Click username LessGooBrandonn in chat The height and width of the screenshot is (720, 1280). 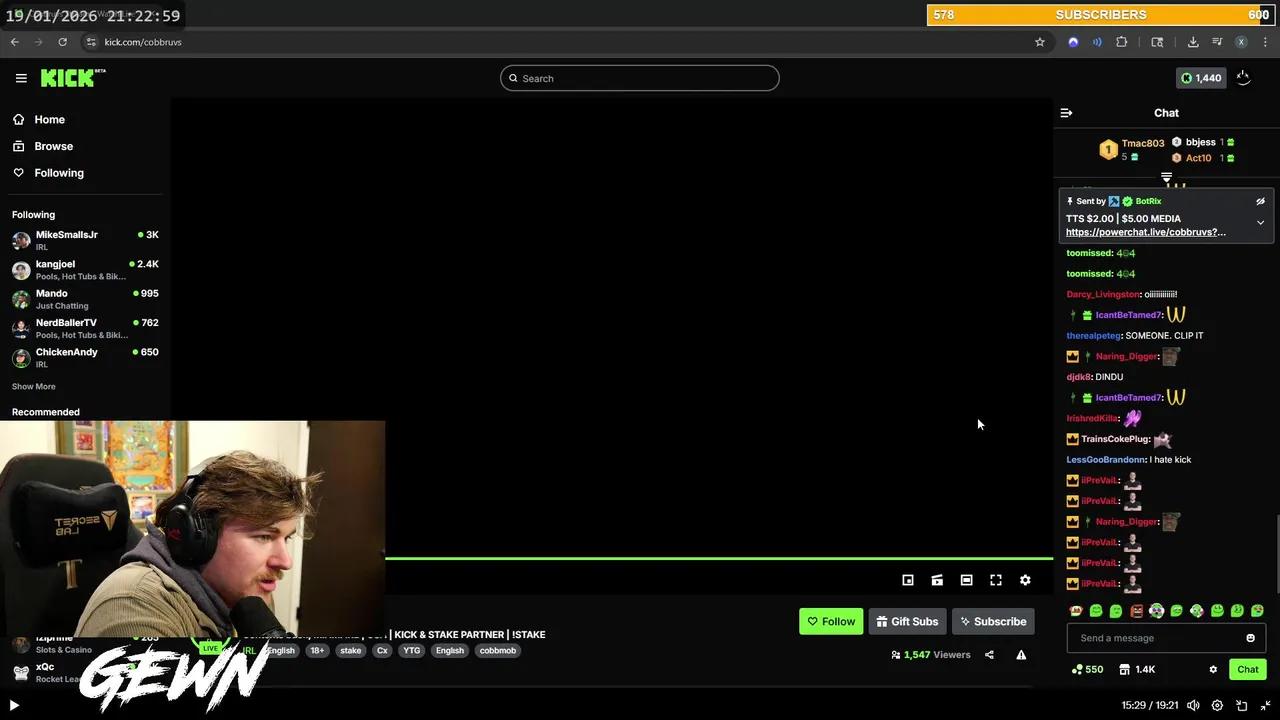point(1105,460)
